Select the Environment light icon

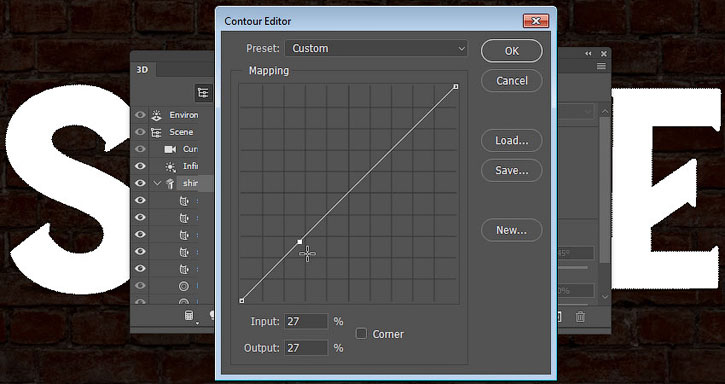[156, 115]
